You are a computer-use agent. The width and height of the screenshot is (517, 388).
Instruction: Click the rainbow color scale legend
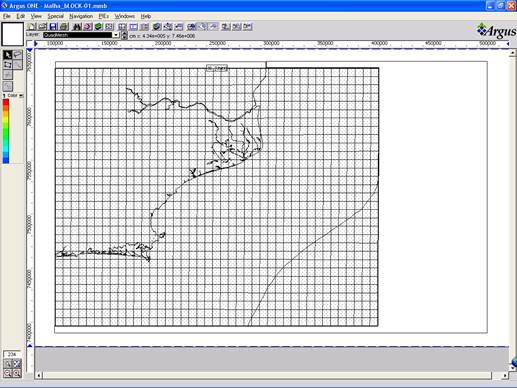point(6,131)
